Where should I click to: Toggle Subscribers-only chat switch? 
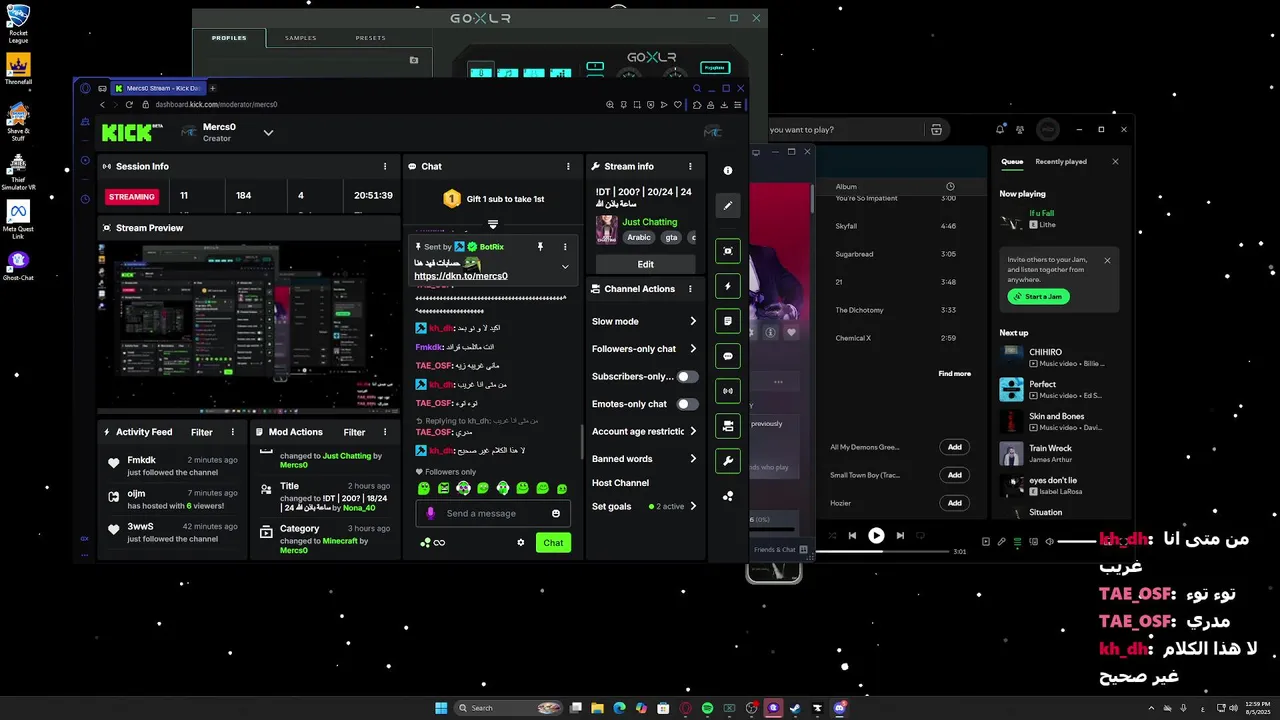688,377
